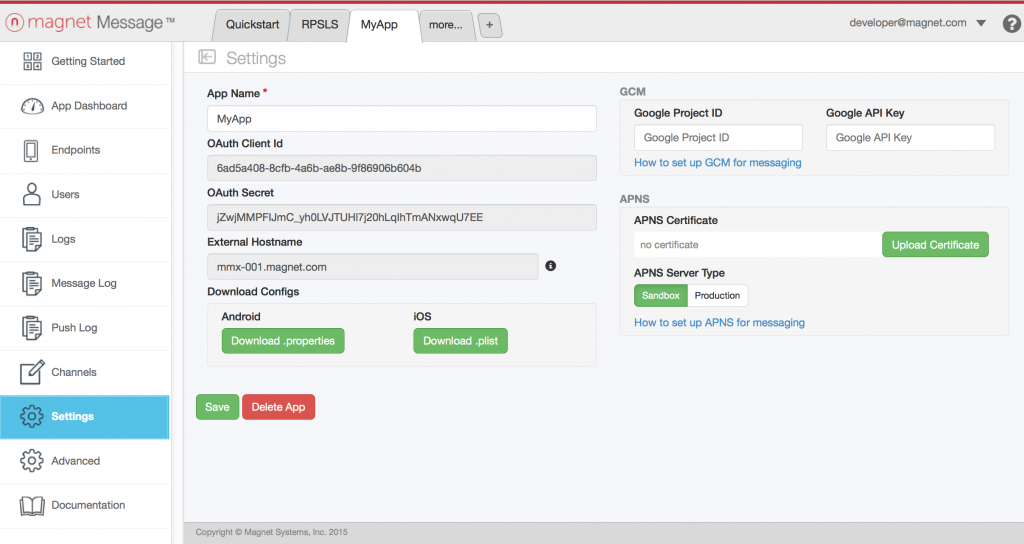This screenshot has width=1024, height=544.
Task: Click the App Name input field
Action: (x=402, y=119)
